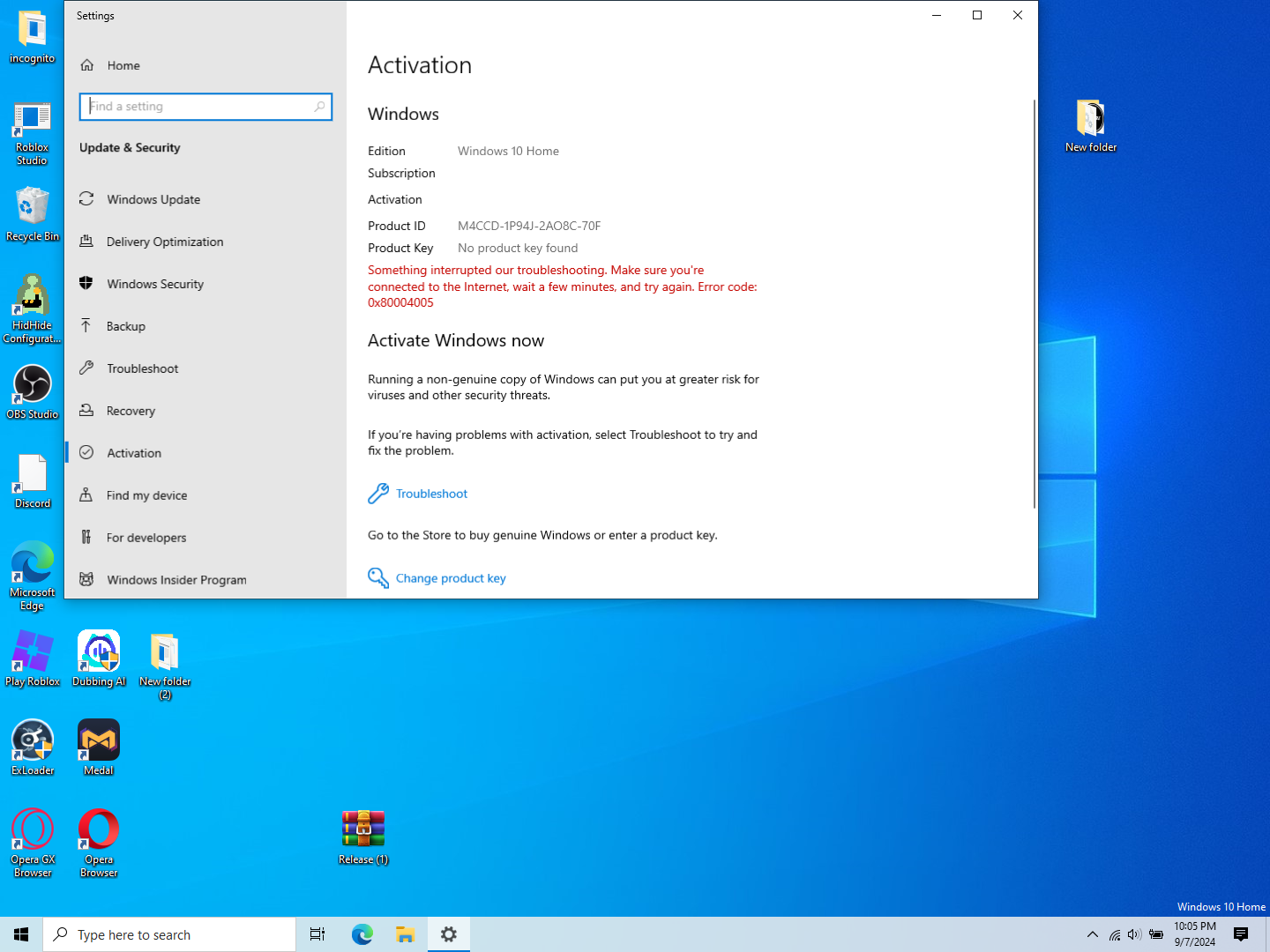Open Task View from the taskbar
The width and height of the screenshot is (1270, 952).
pos(317,934)
